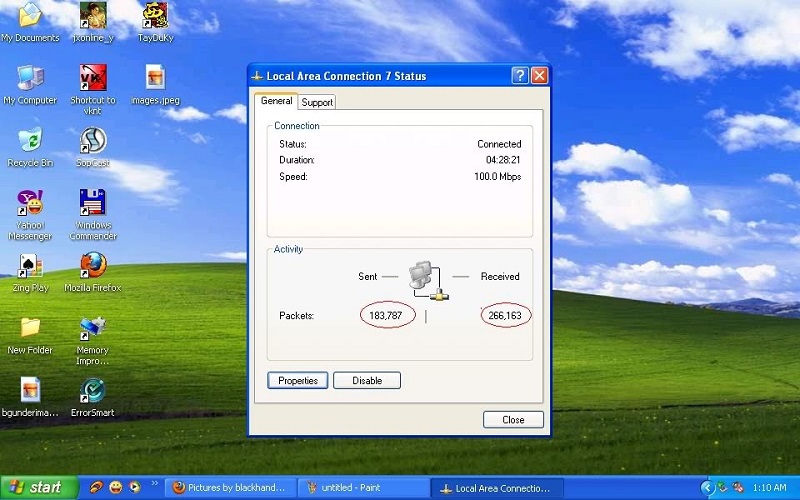This screenshot has height=500, width=800.
Task: Click the Properties button
Action: [298, 380]
